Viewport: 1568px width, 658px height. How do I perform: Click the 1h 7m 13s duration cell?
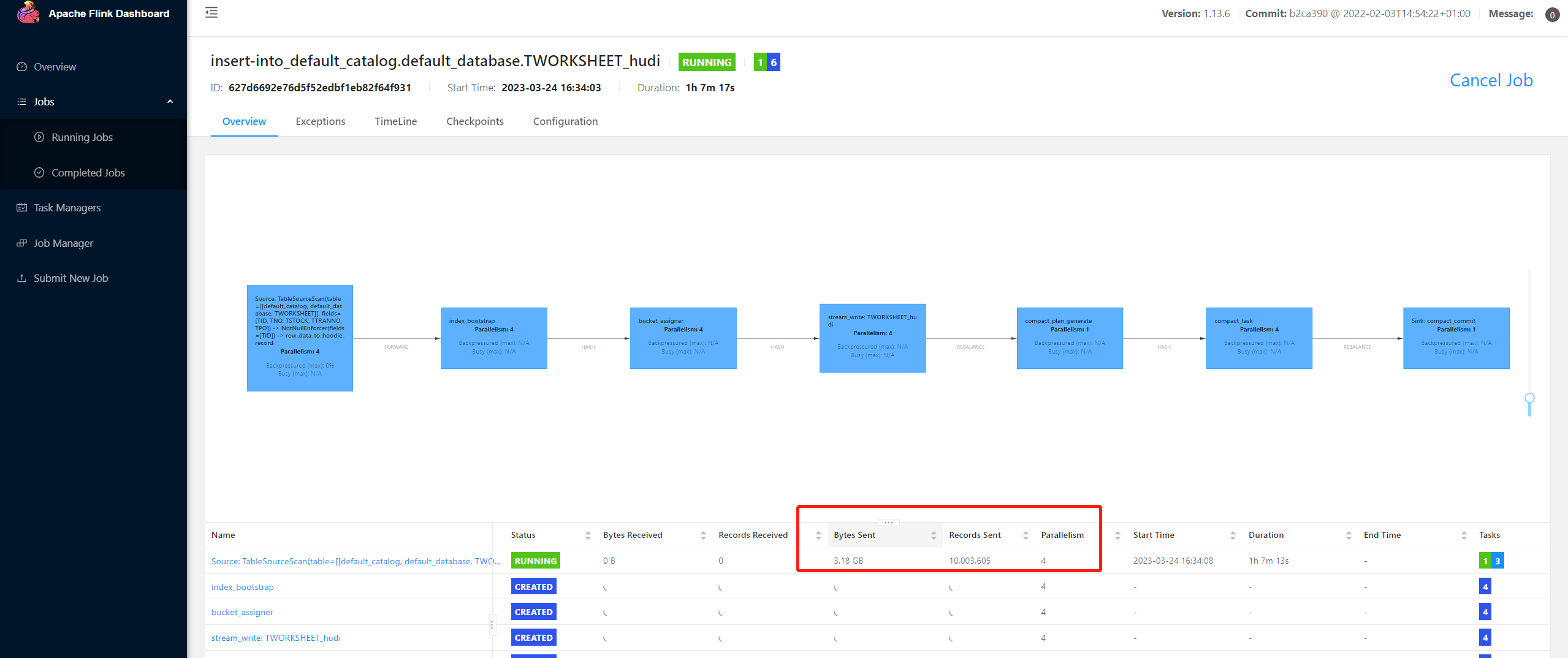pos(1269,561)
